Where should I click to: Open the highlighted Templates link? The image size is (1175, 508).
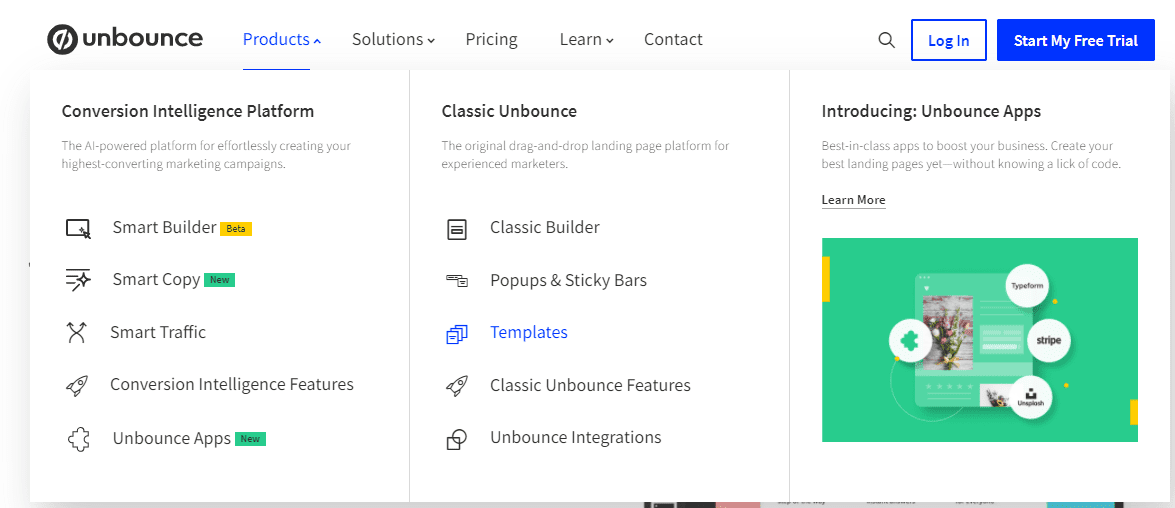pyautogui.click(x=529, y=332)
